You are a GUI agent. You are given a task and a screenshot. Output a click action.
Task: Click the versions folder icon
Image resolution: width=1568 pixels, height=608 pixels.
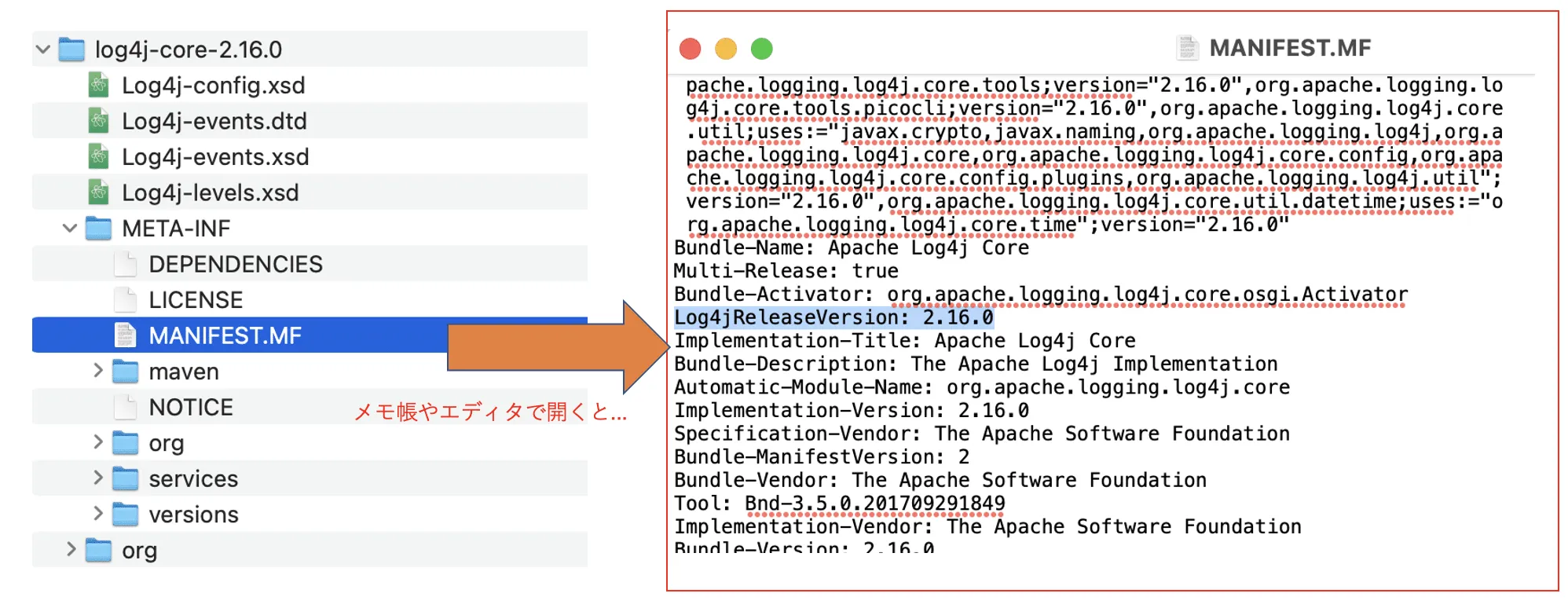126,515
